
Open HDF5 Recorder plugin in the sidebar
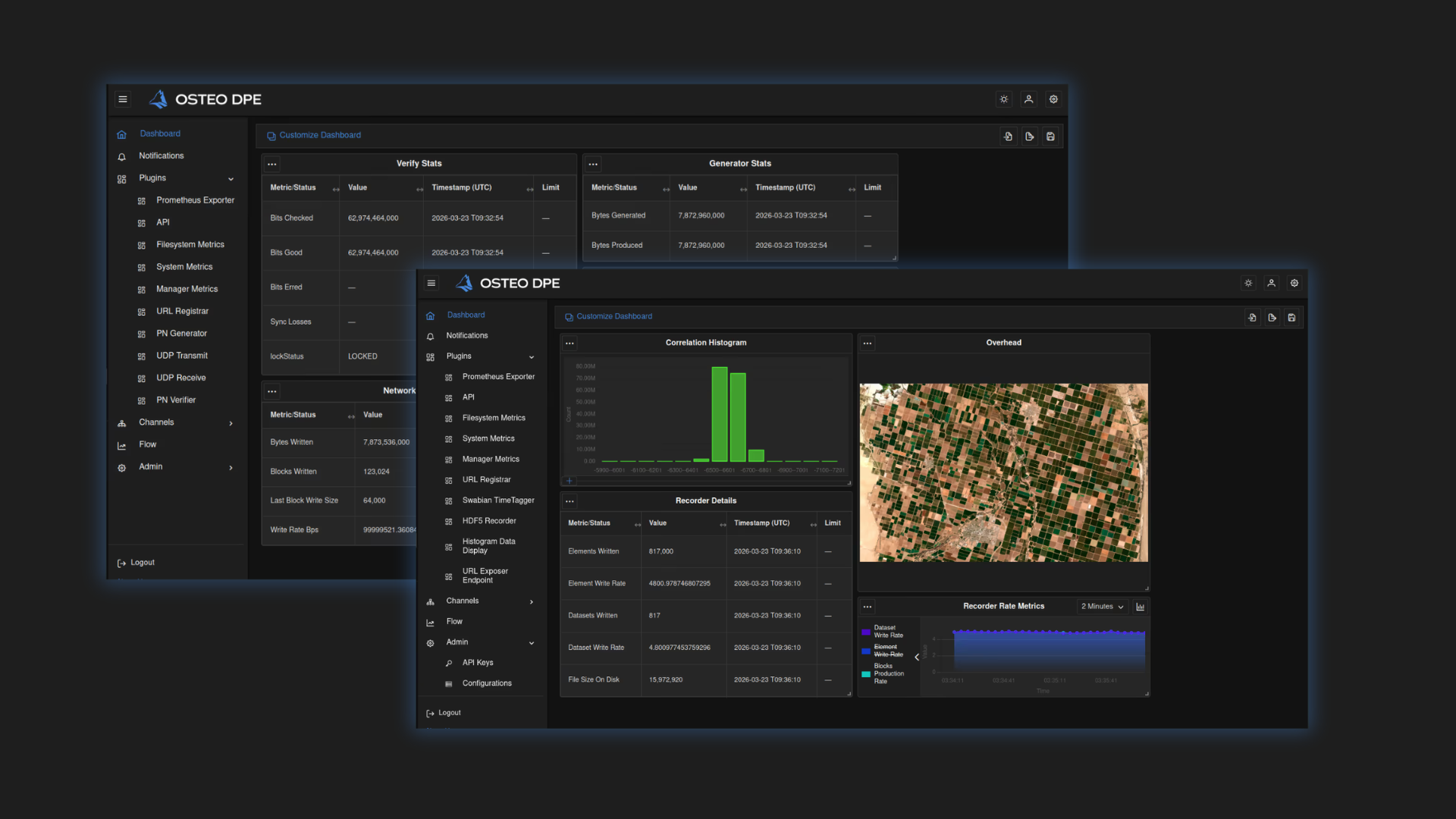tap(489, 521)
